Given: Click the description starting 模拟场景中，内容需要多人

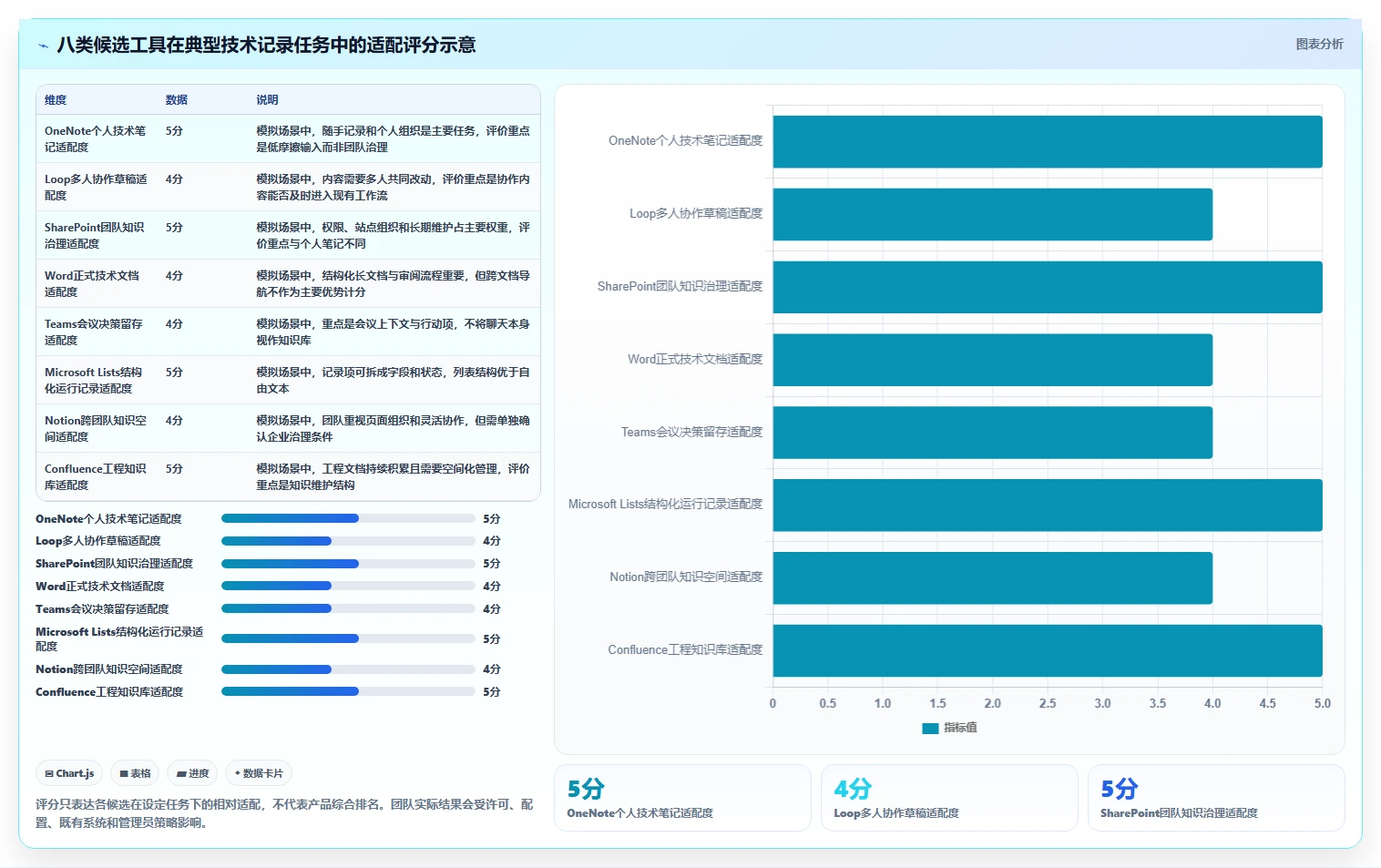Looking at the screenshot, I should [x=393, y=188].
